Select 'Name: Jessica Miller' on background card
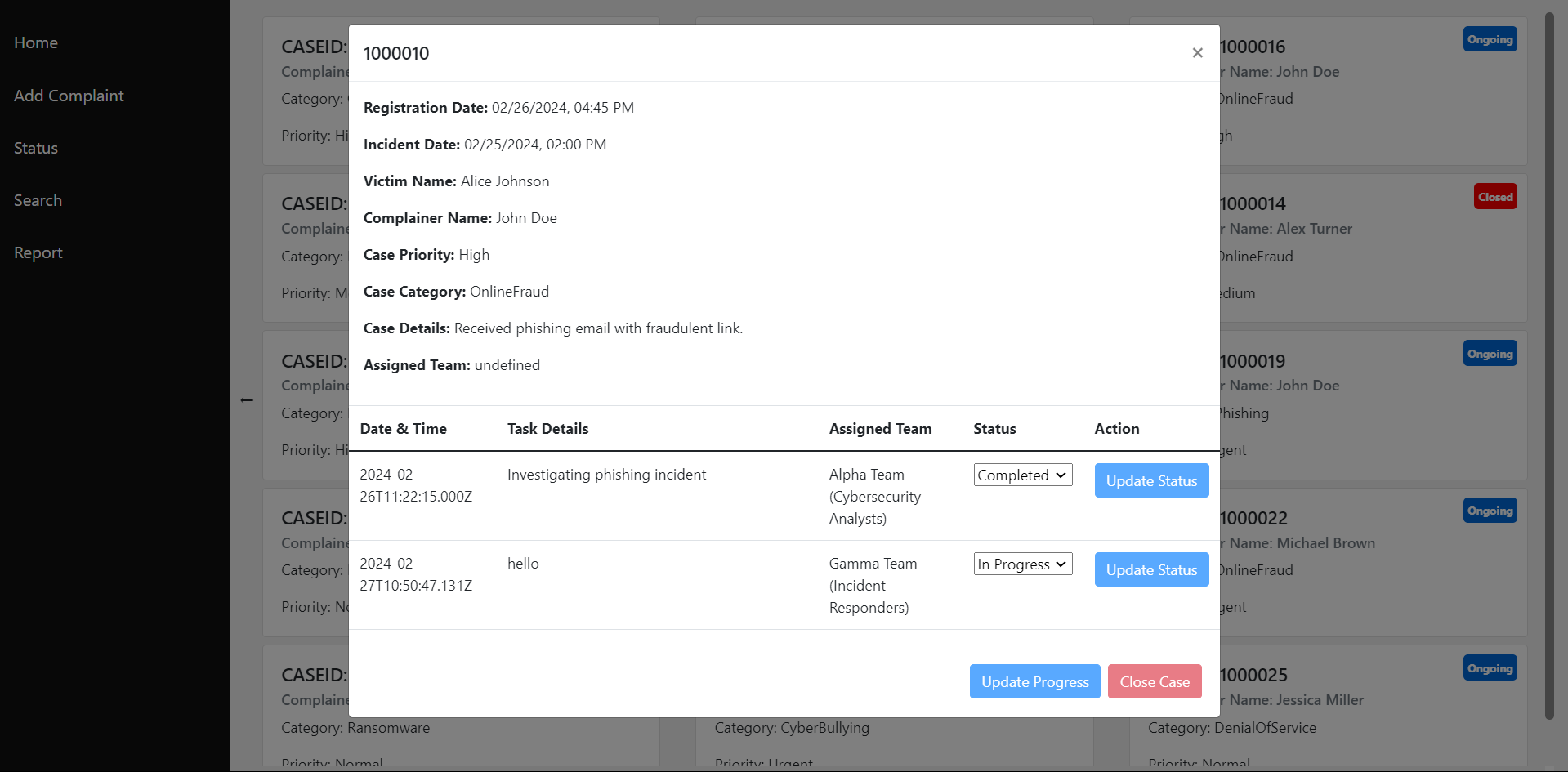 coord(1296,700)
